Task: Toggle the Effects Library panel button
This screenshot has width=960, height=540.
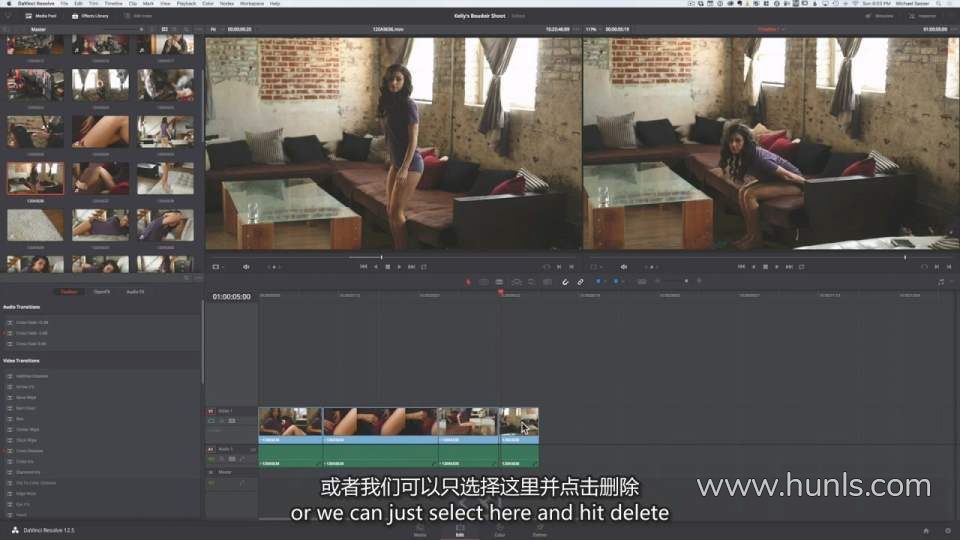Action: 90,16
